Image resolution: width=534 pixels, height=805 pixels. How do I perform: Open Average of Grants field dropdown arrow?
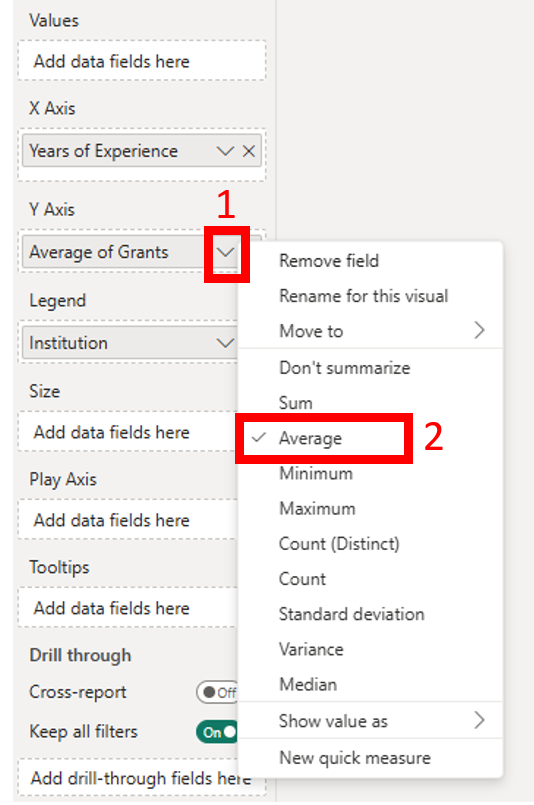225,252
